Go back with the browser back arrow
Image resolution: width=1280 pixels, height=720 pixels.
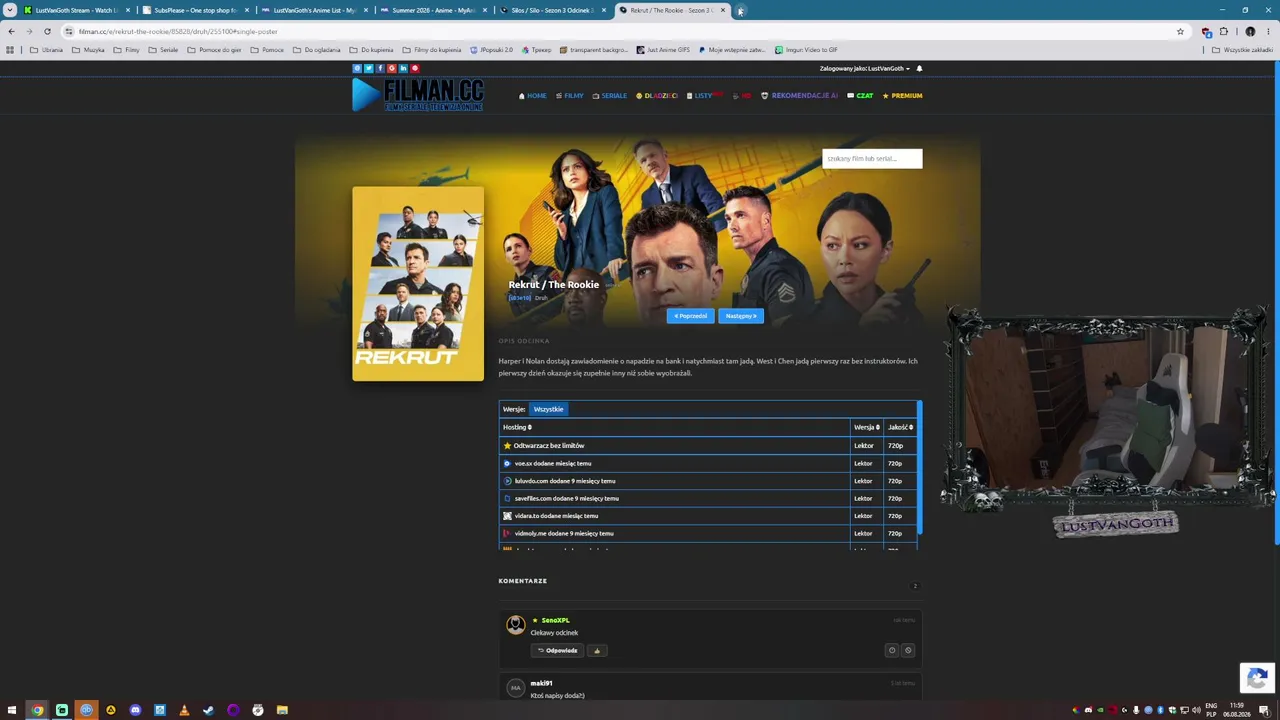11,31
